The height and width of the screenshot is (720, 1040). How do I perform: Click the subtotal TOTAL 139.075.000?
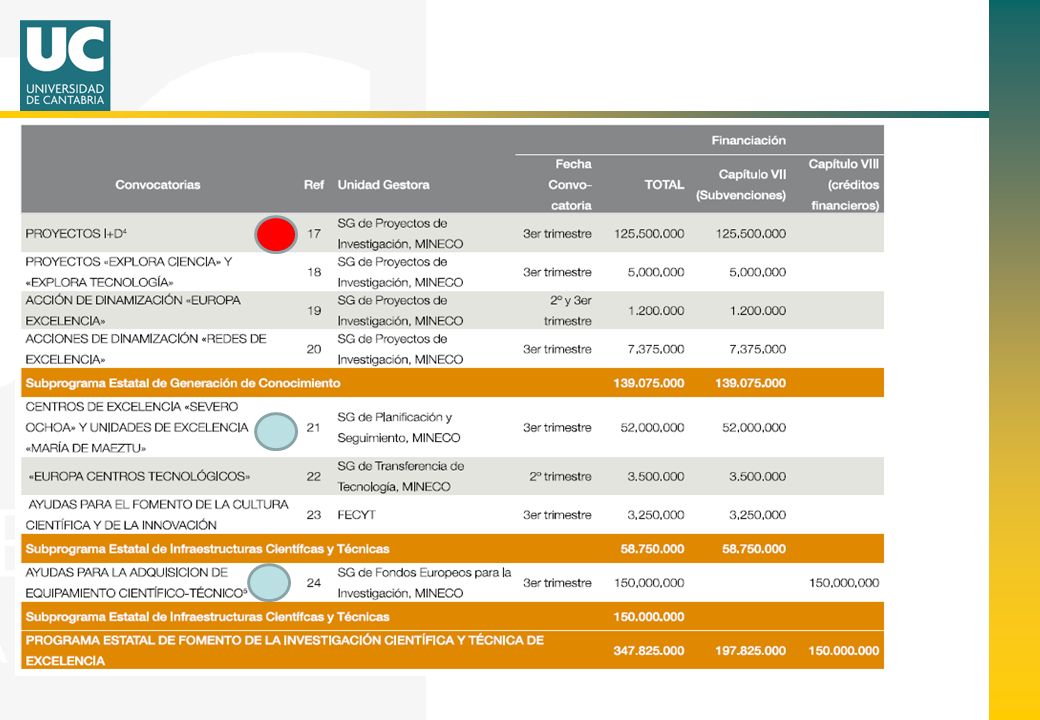649,383
